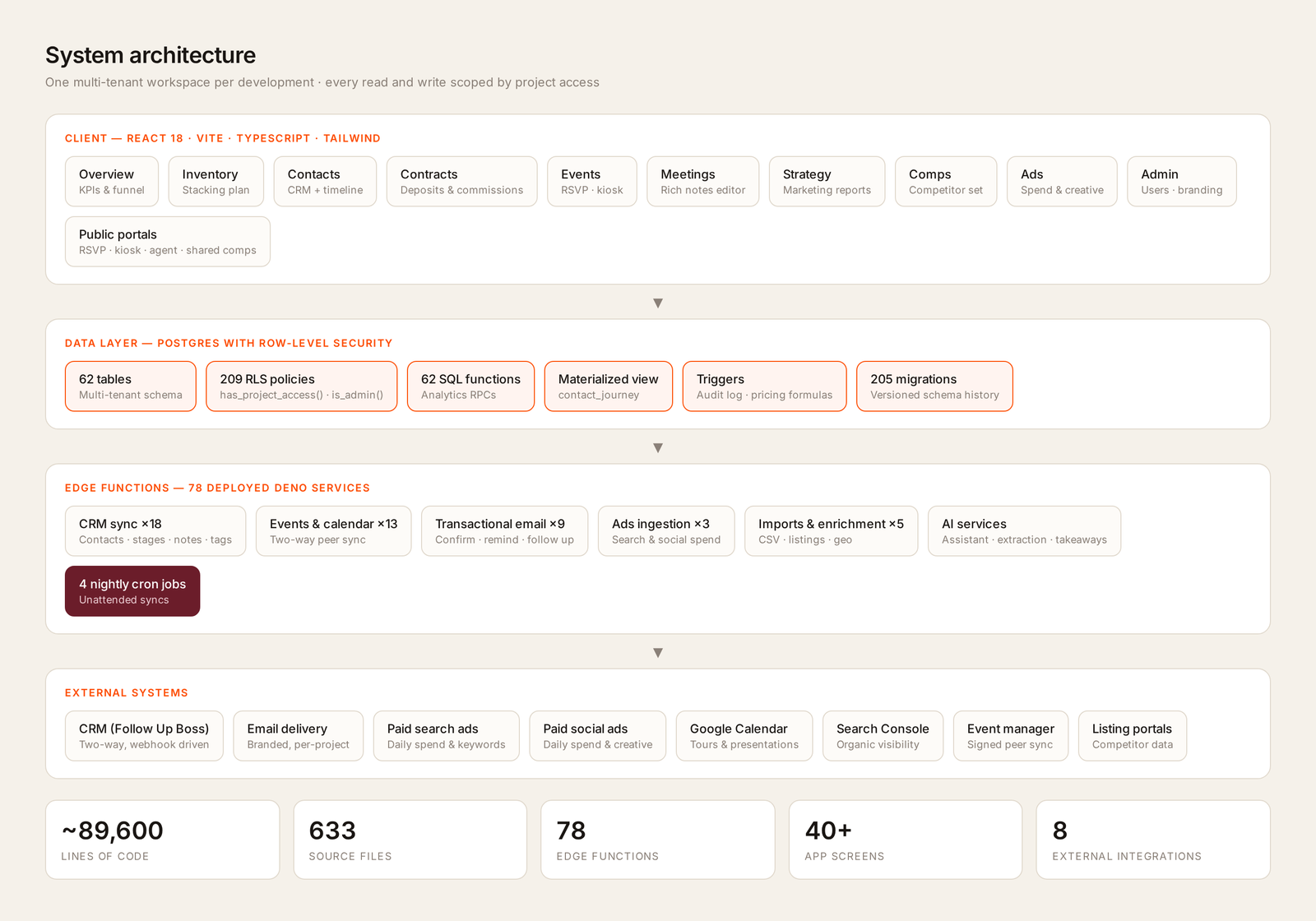Viewport: 1316px width, 921px height.
Task: Select the Imports & enrichment ×5 card
Action: [x=832, y=531]
